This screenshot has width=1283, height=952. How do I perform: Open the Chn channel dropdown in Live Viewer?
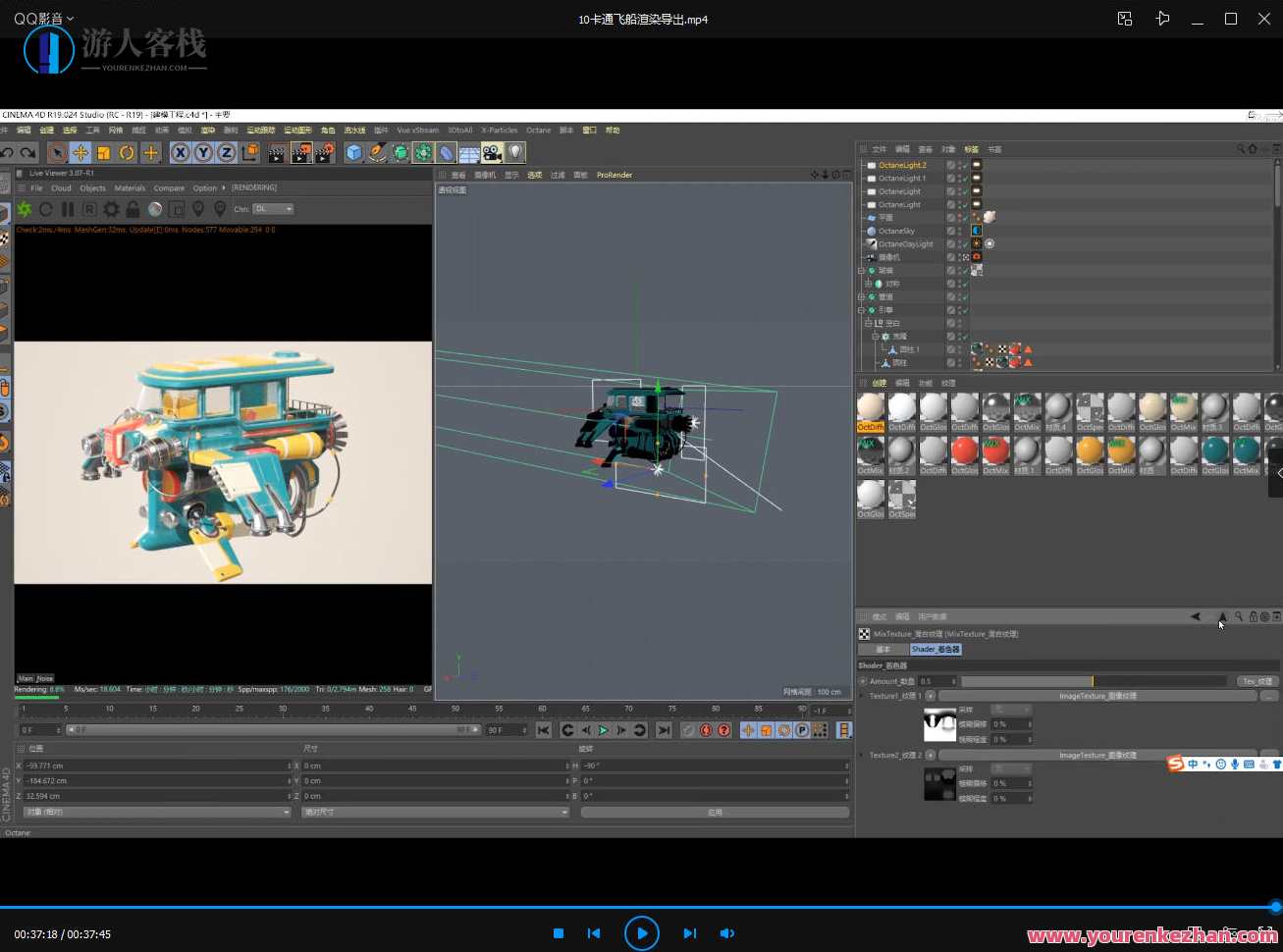pos(273,209)
